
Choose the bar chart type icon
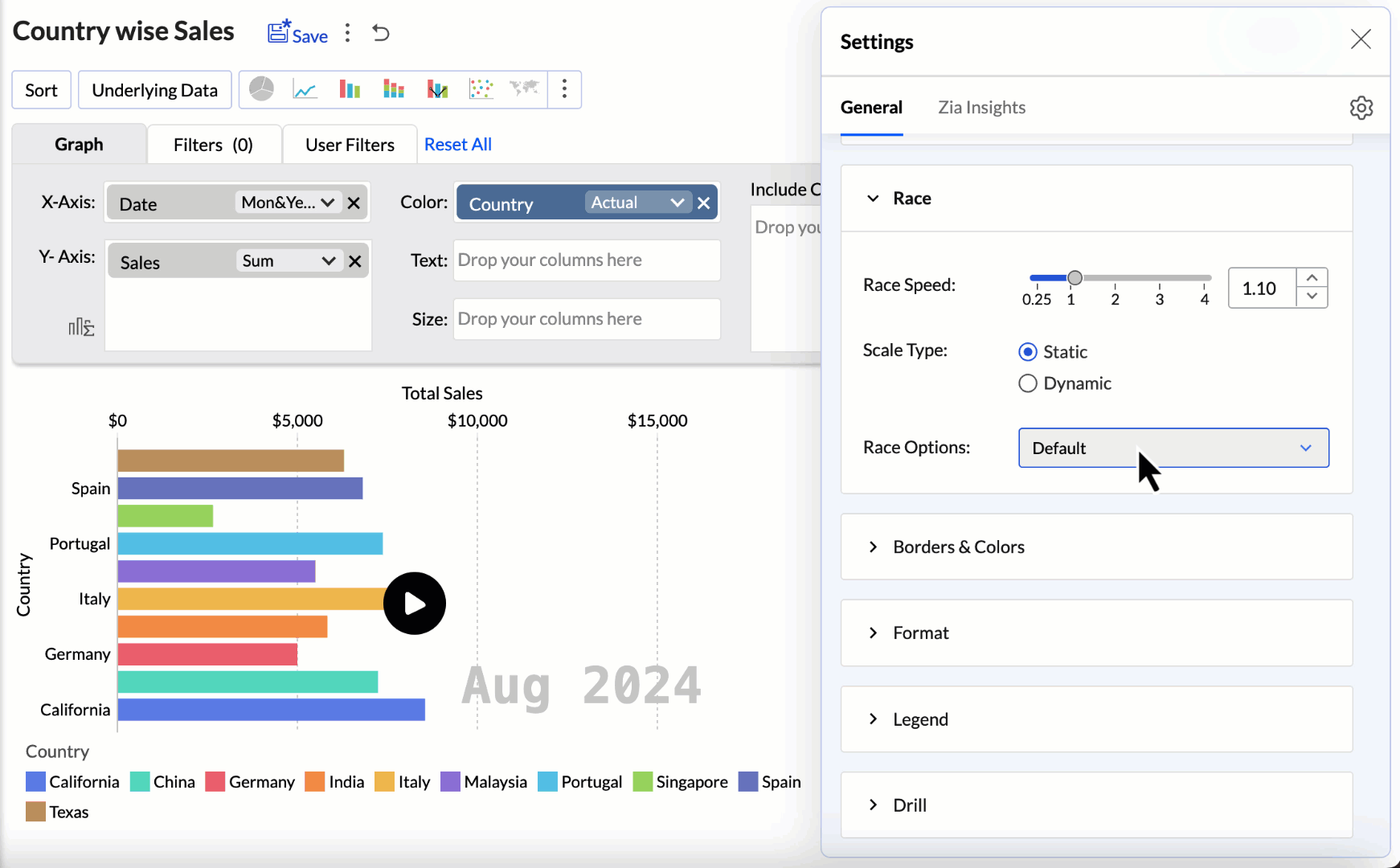(349, 89)
